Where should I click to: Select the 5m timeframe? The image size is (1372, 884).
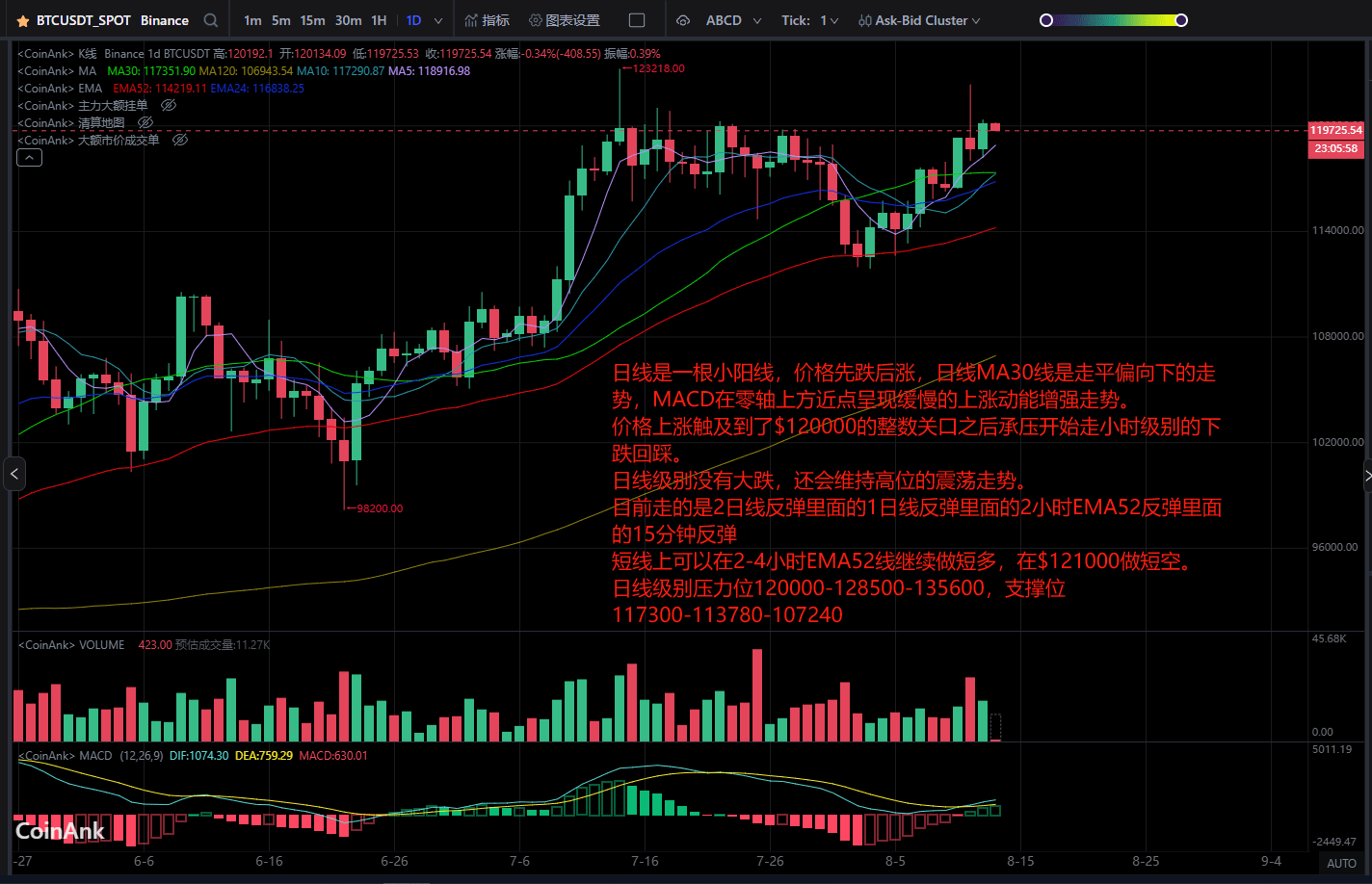tap(280, 20)
